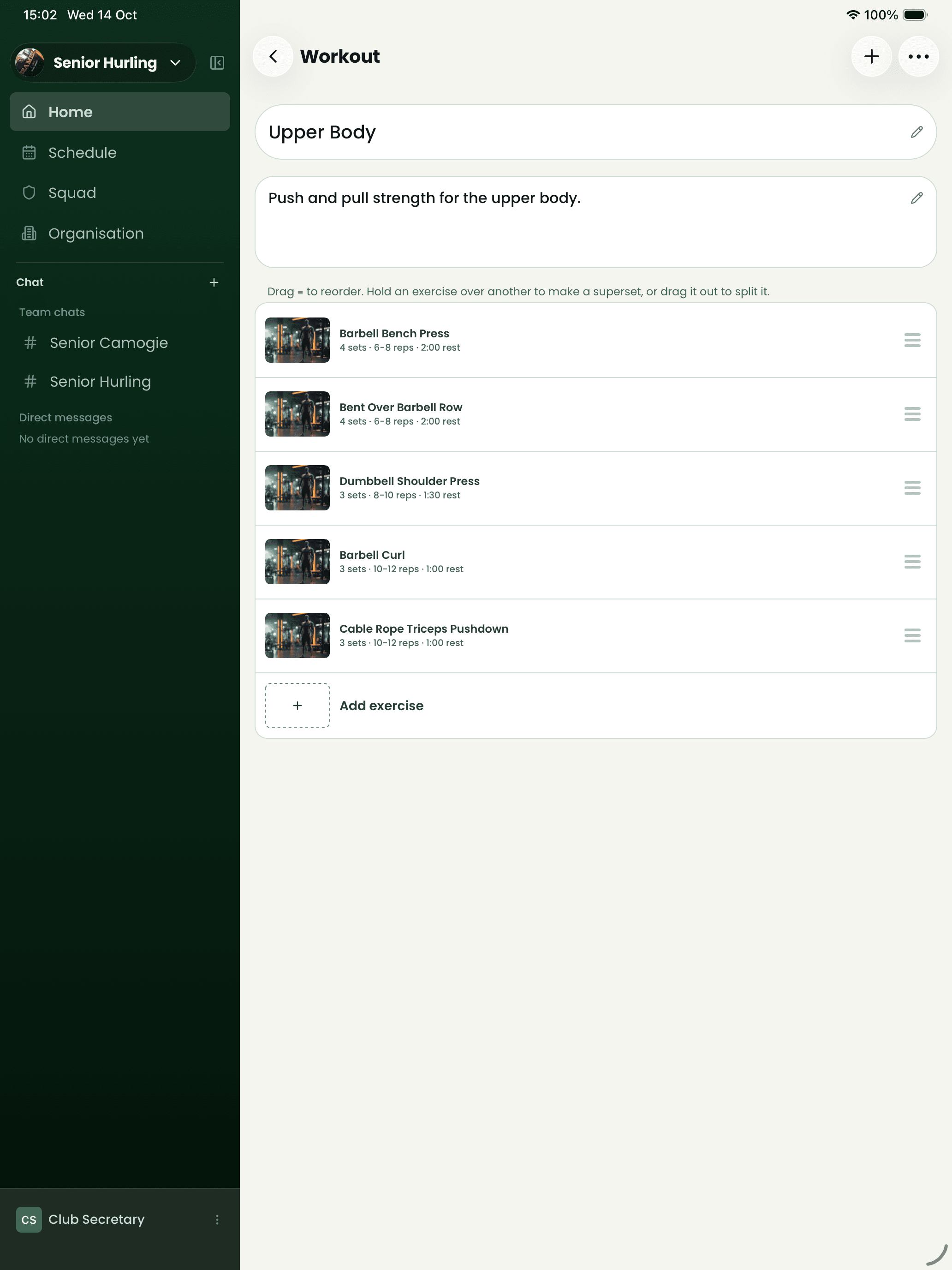Grab reorder handle for Dumbbell Shoulder Press
This screenshot has width=952, height=1270.
912,488
